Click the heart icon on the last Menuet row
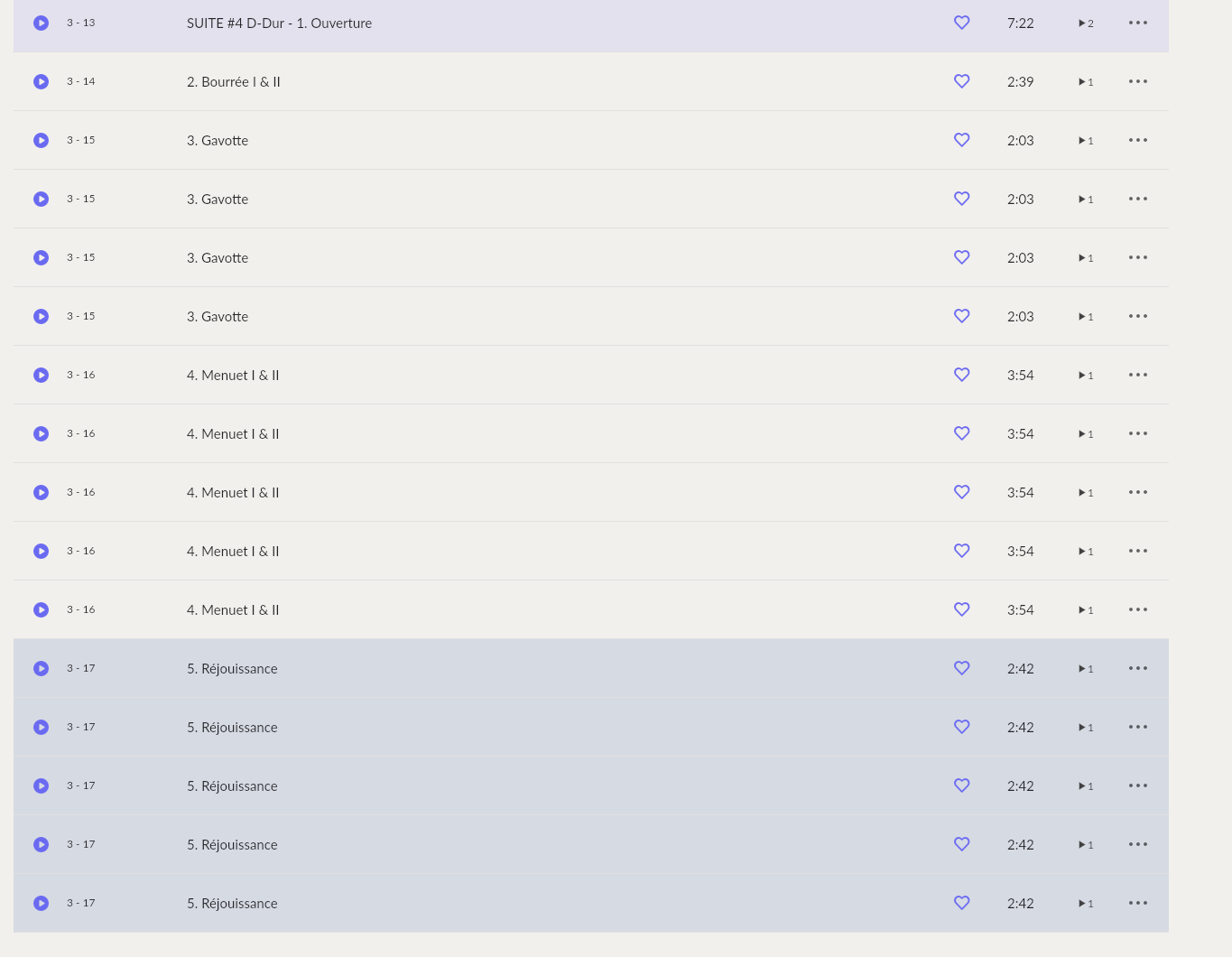The image size is (1232, 957). pyautogui.click(x=962, y=609)
